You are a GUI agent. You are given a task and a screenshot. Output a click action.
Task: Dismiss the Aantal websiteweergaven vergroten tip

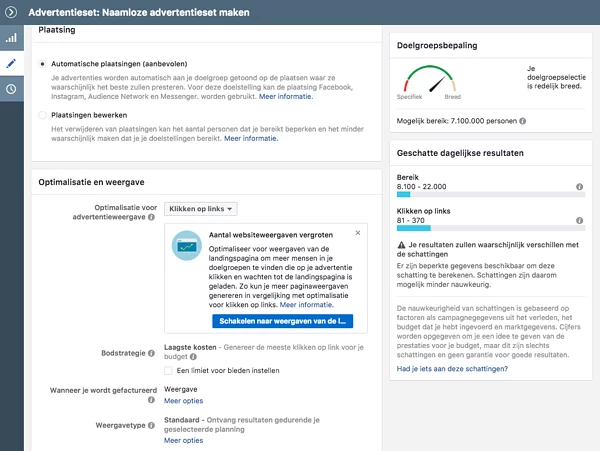coord(358,233)
